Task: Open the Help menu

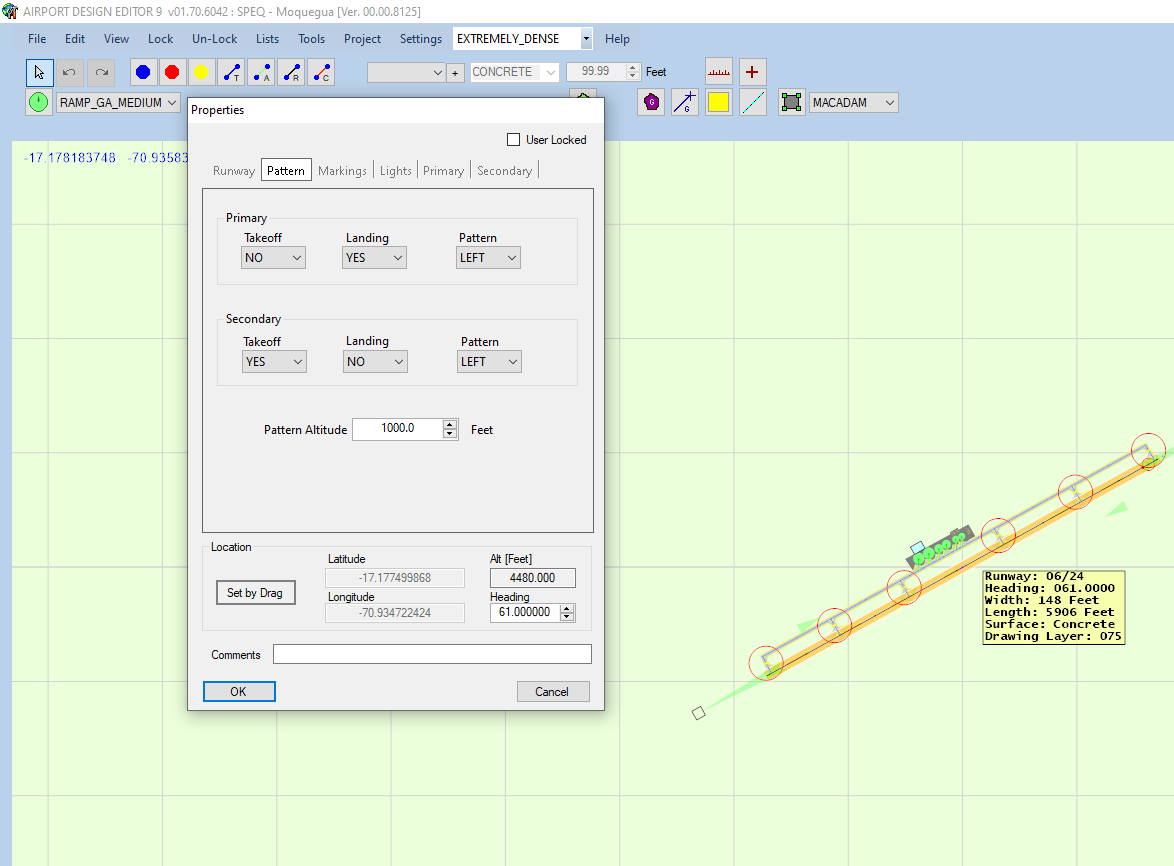Action: (x=617, y=39)
